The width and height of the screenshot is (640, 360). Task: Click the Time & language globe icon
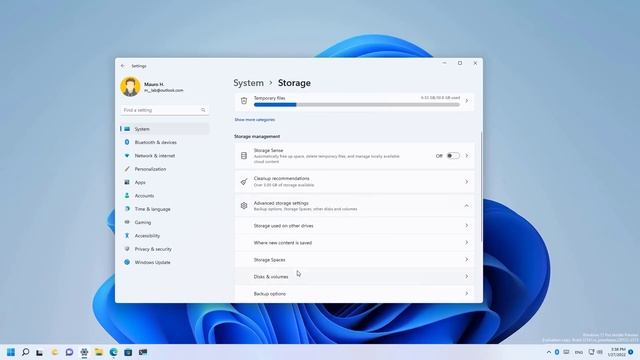[x=127, y=209]
